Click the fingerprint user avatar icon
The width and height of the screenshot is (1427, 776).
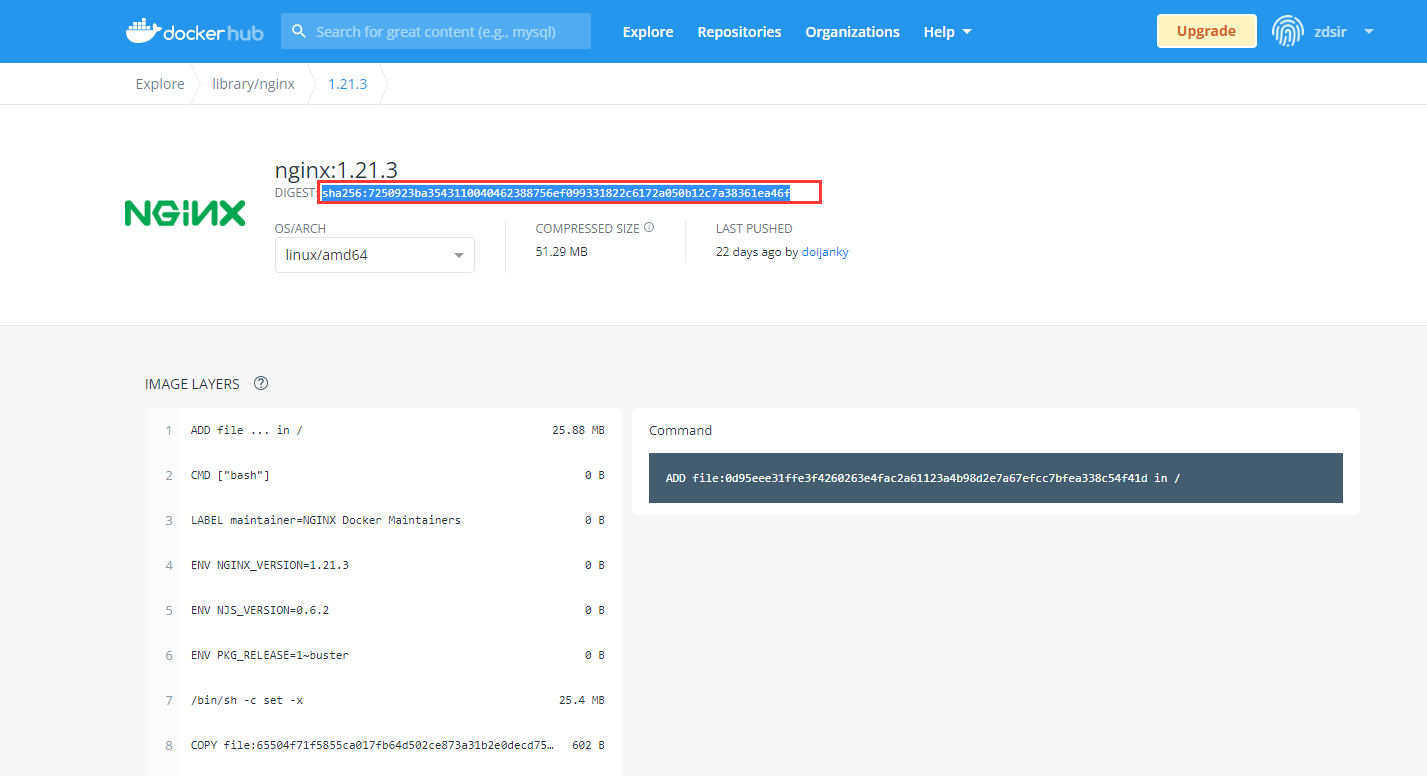[x=1287, y=31]
